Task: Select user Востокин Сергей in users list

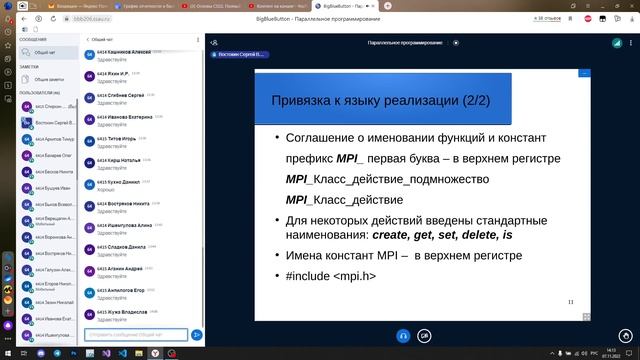Action: point(48,122)
